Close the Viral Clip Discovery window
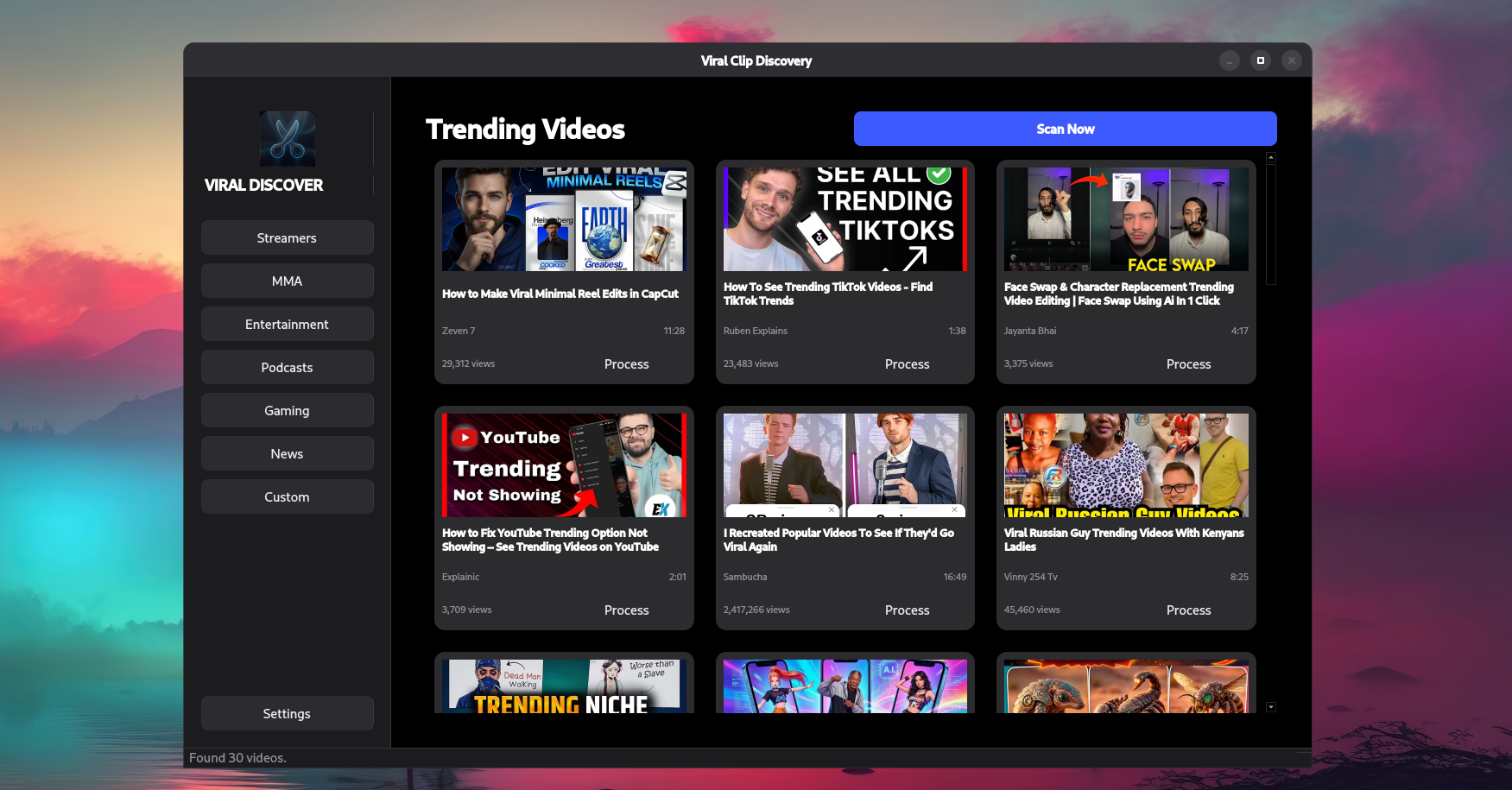1512x790 pixels. (x=1292, y=60)
